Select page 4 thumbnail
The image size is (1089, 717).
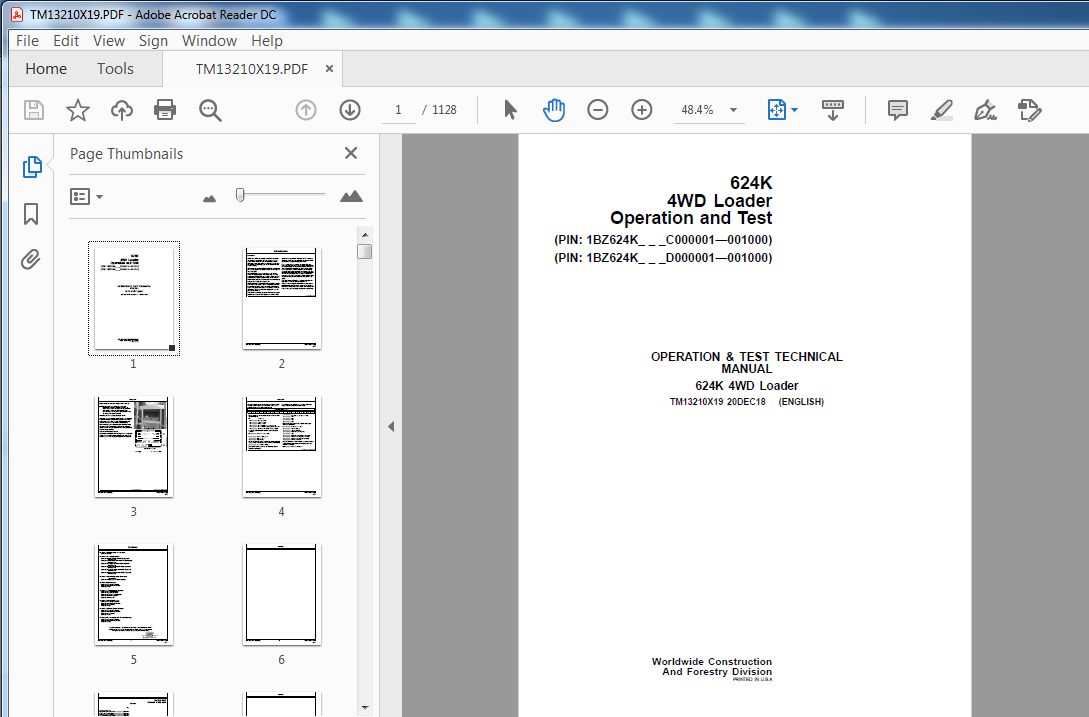click(282, 447)
